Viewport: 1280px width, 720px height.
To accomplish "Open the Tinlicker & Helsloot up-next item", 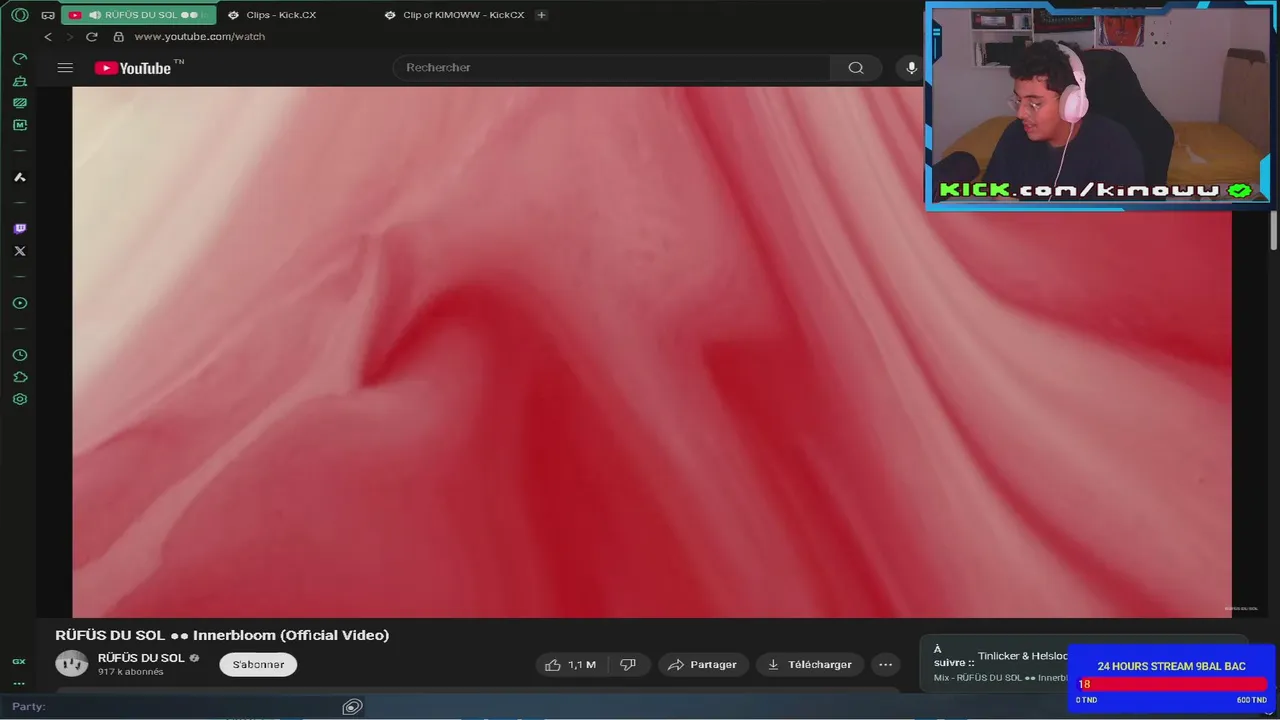I will pos(1023,656).
